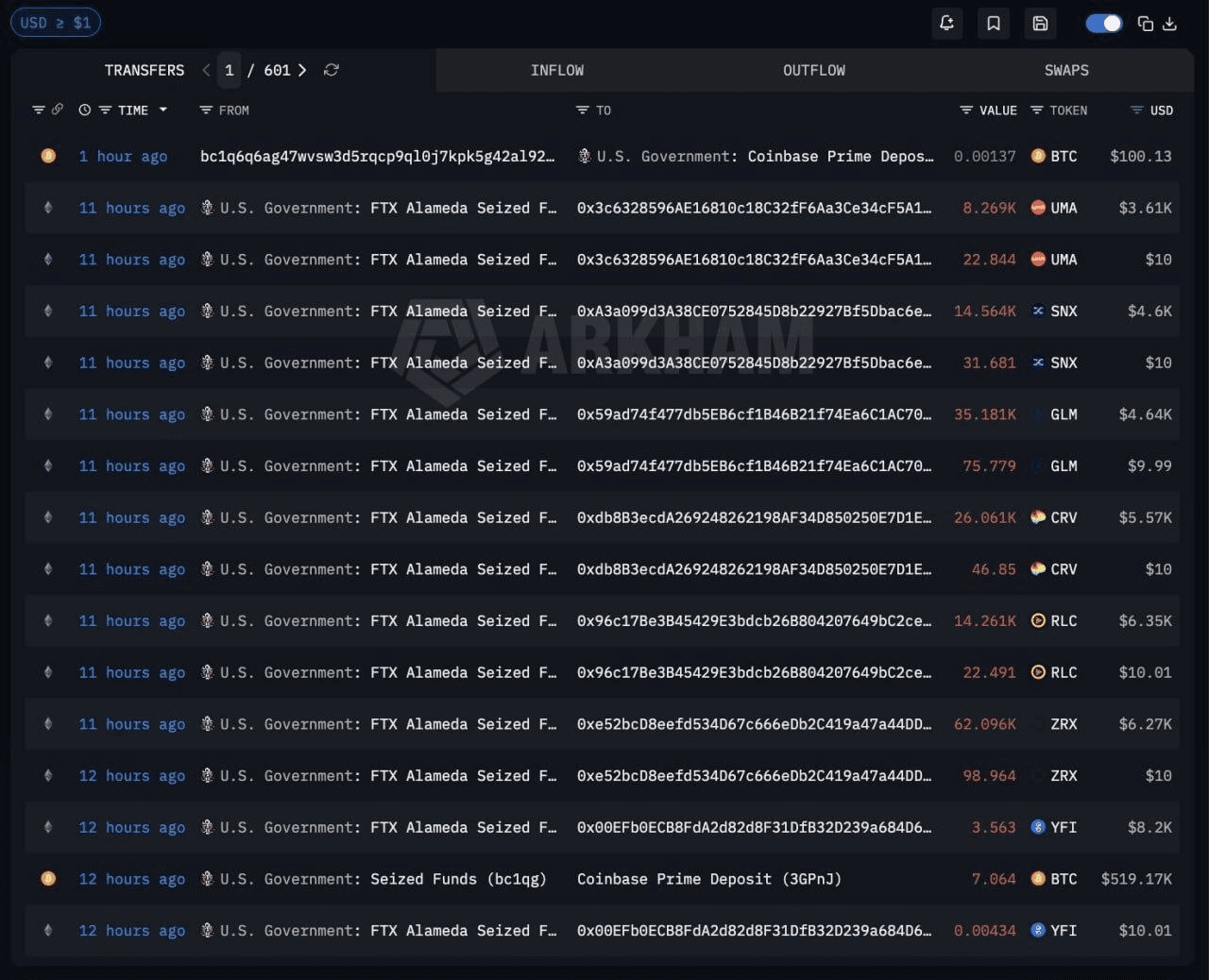The width and height of the screenshot is (1209, 980).
Task: Open U.S. Government Coinbase Prime Deposit recipient in $100.13 row
Action: click(x=756, y=156)
